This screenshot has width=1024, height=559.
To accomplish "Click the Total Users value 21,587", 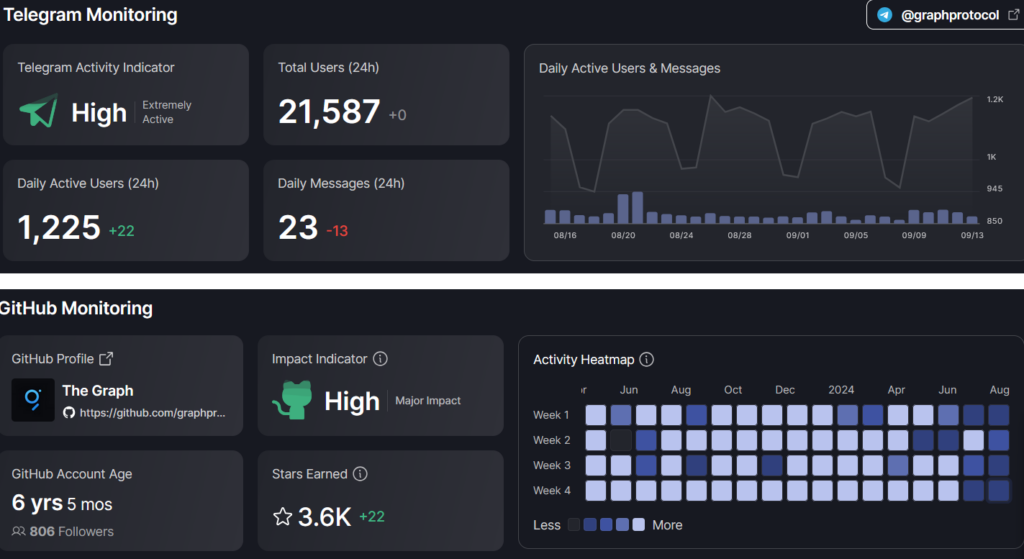I will coord(329,112).
